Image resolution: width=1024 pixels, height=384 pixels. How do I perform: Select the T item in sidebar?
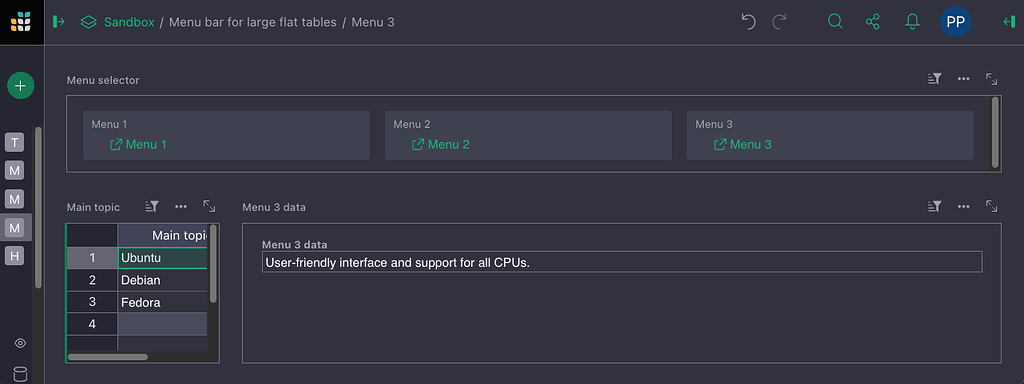pyautogui.click(x=14, y=142)
